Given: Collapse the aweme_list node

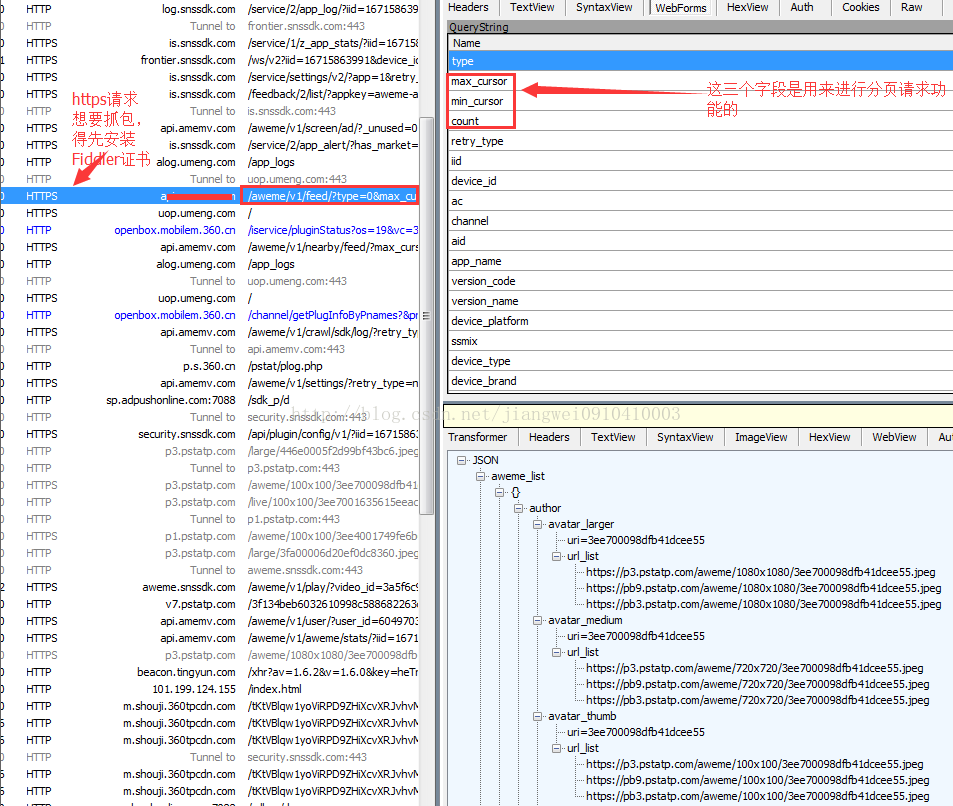Looking at the screenshot, I should coord(480,476).
